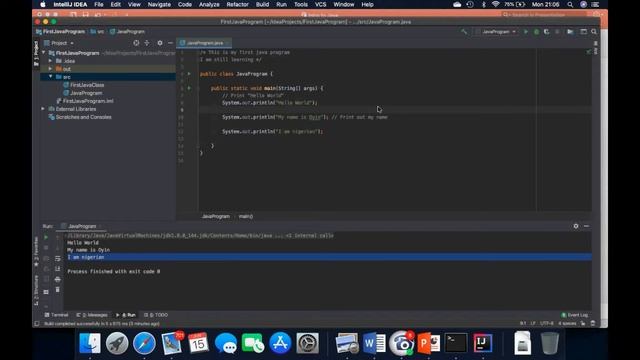Open the Analyze menu

point(209,4)
